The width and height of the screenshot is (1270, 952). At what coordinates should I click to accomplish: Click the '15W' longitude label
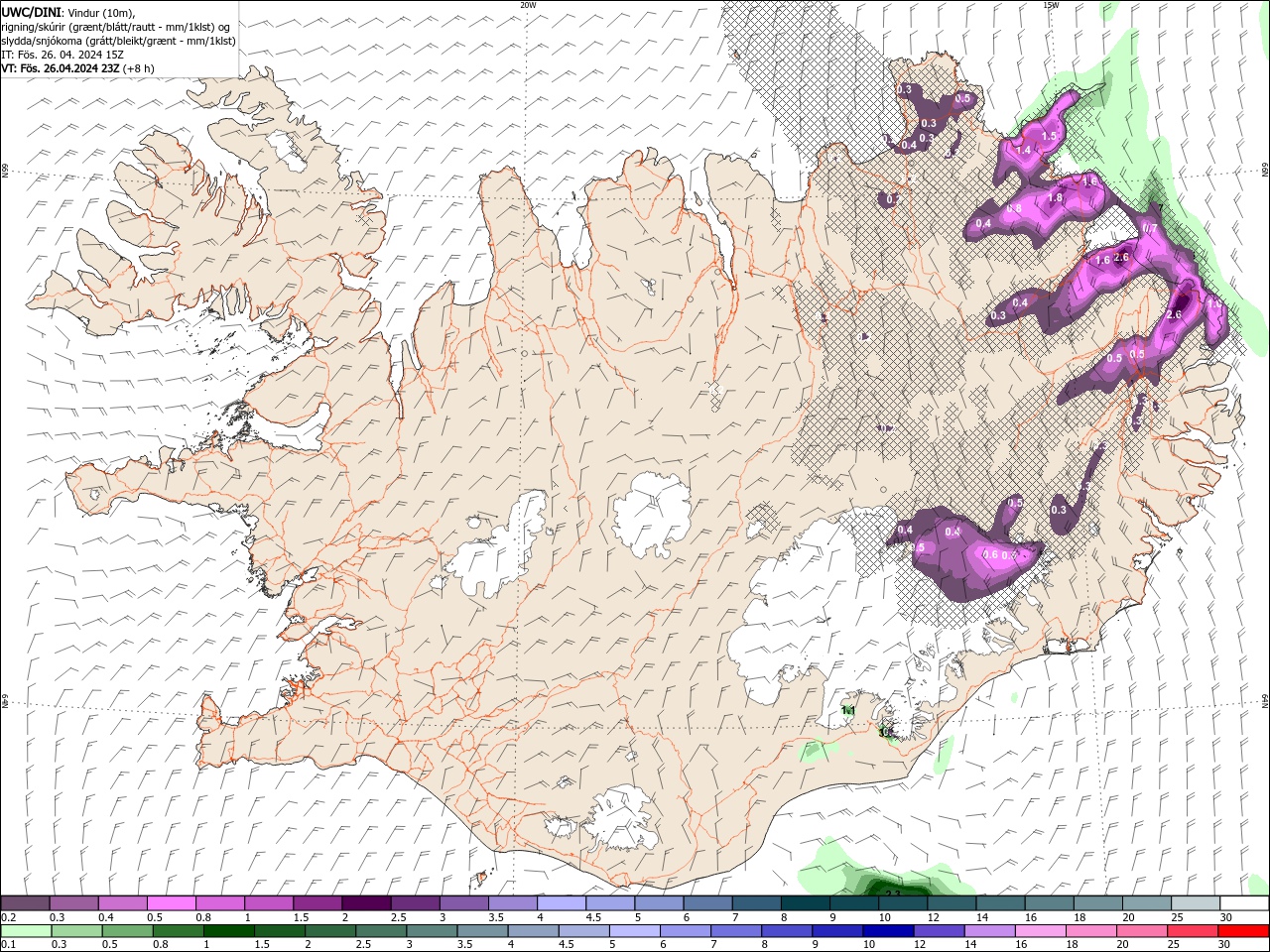click(1050, 5)
